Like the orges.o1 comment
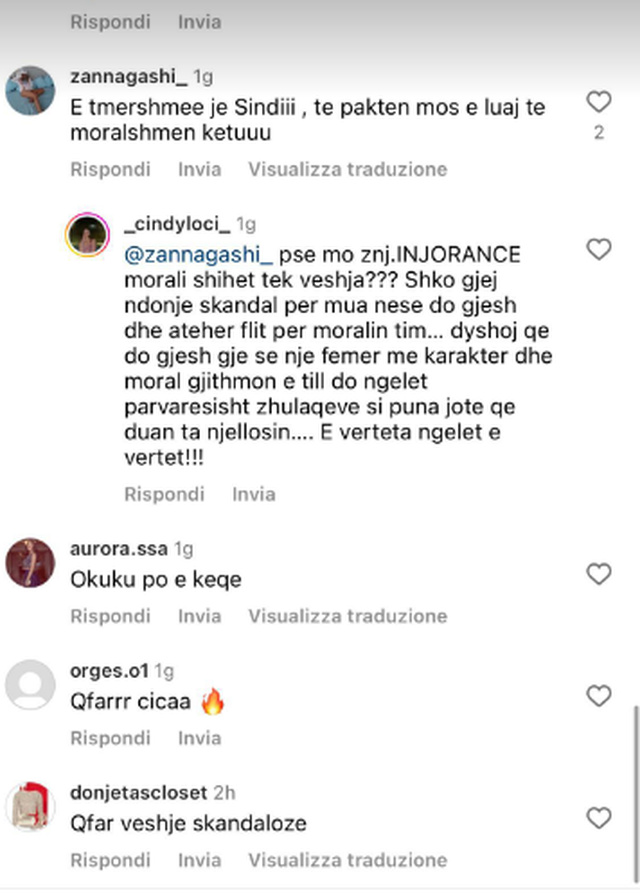 tap(598, 696)
